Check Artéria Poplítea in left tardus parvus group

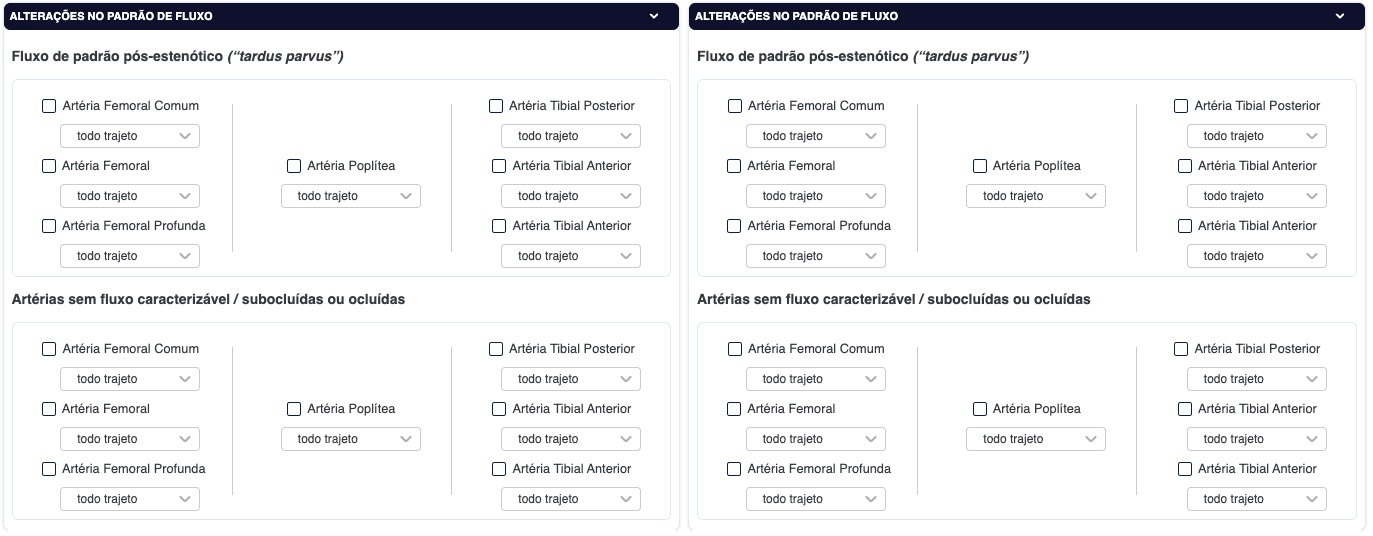[294, 166]
